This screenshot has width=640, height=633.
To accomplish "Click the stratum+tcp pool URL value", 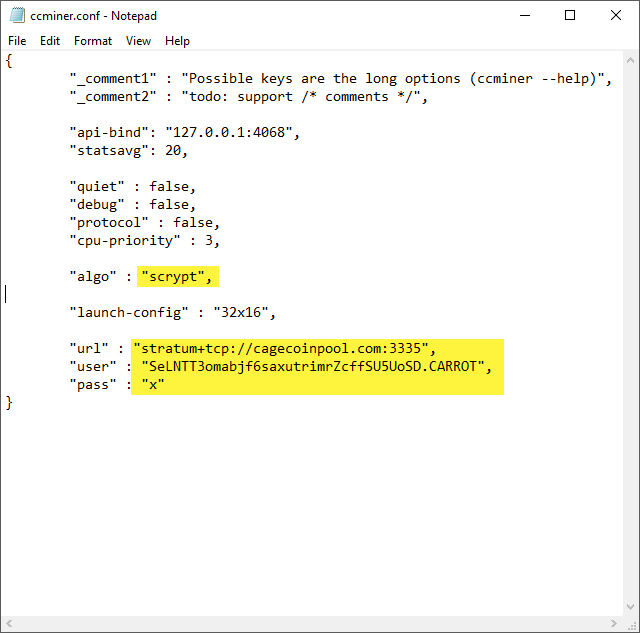I will 281,348.
